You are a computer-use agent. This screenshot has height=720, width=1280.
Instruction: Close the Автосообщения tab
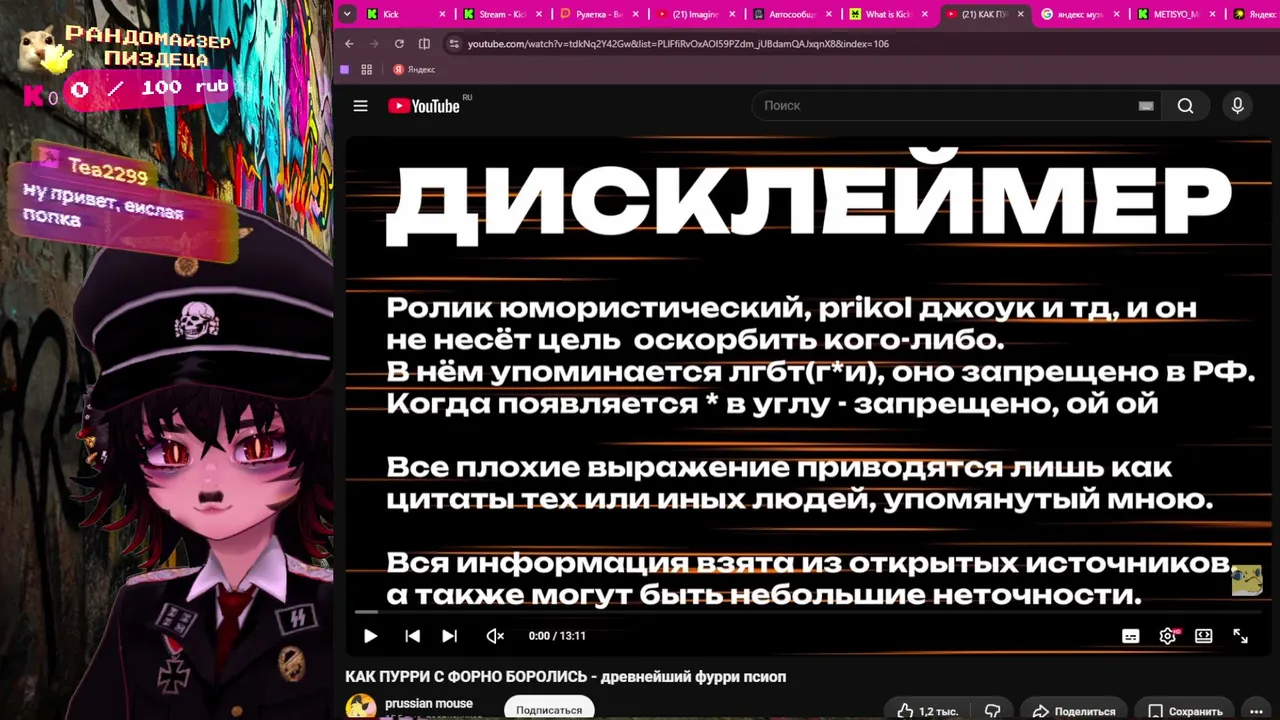point(829,15)
